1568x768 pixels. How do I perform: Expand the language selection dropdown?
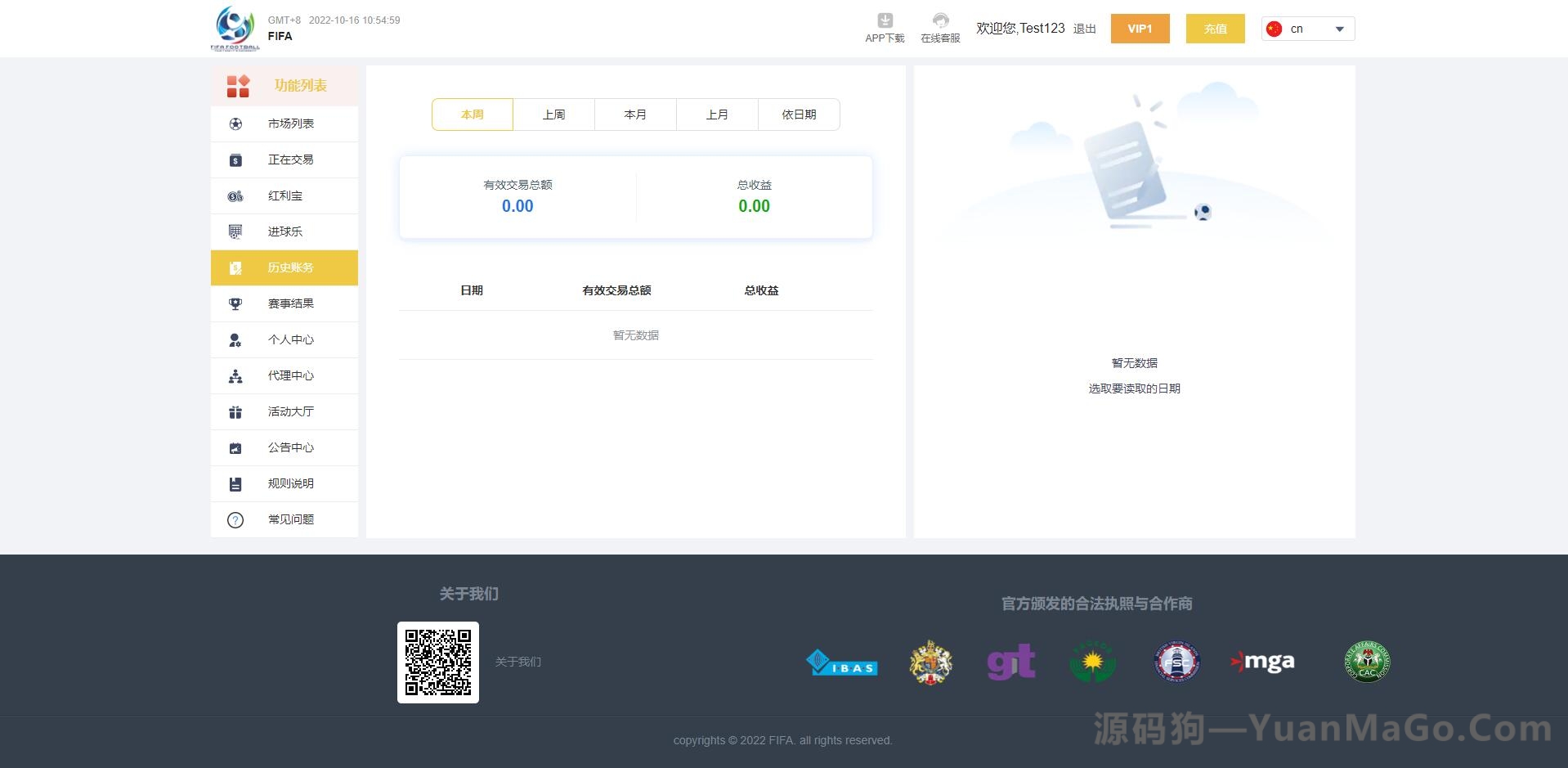pos(1338,29)
